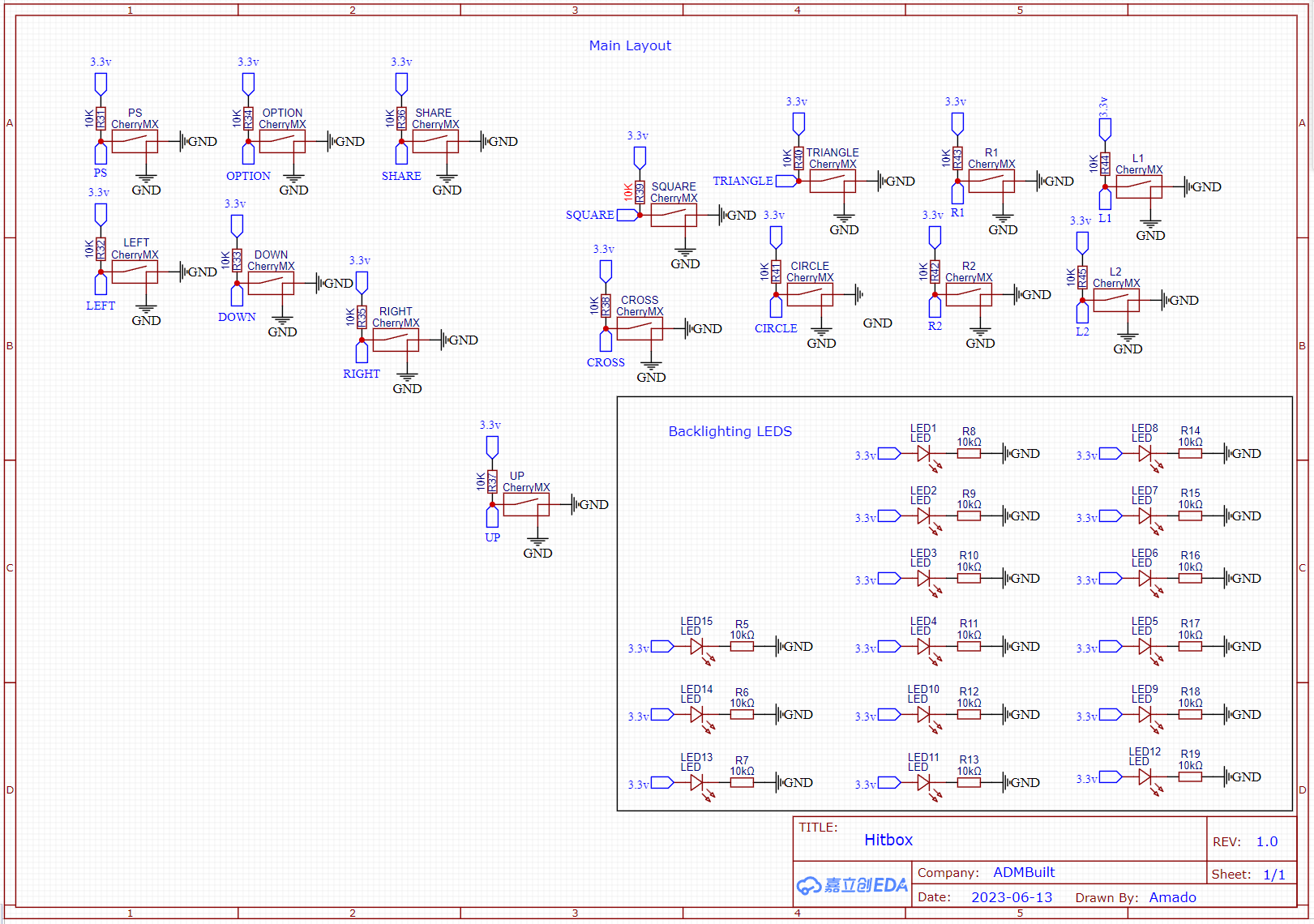Click the EasyEDA logo in title block
This screenshot has width=1314, height=924.
pos(852,885)
